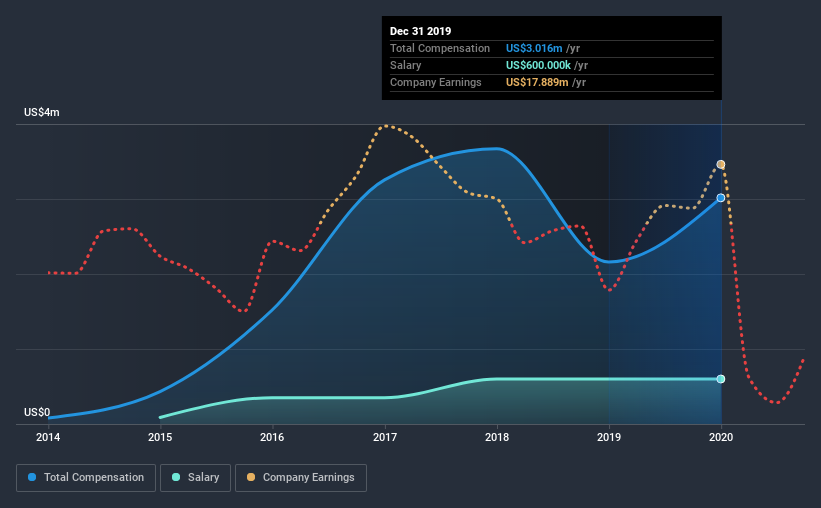The image size is (821, 508).
Task: Click the US$3.016m total compensation value
Action: (534, 48)
